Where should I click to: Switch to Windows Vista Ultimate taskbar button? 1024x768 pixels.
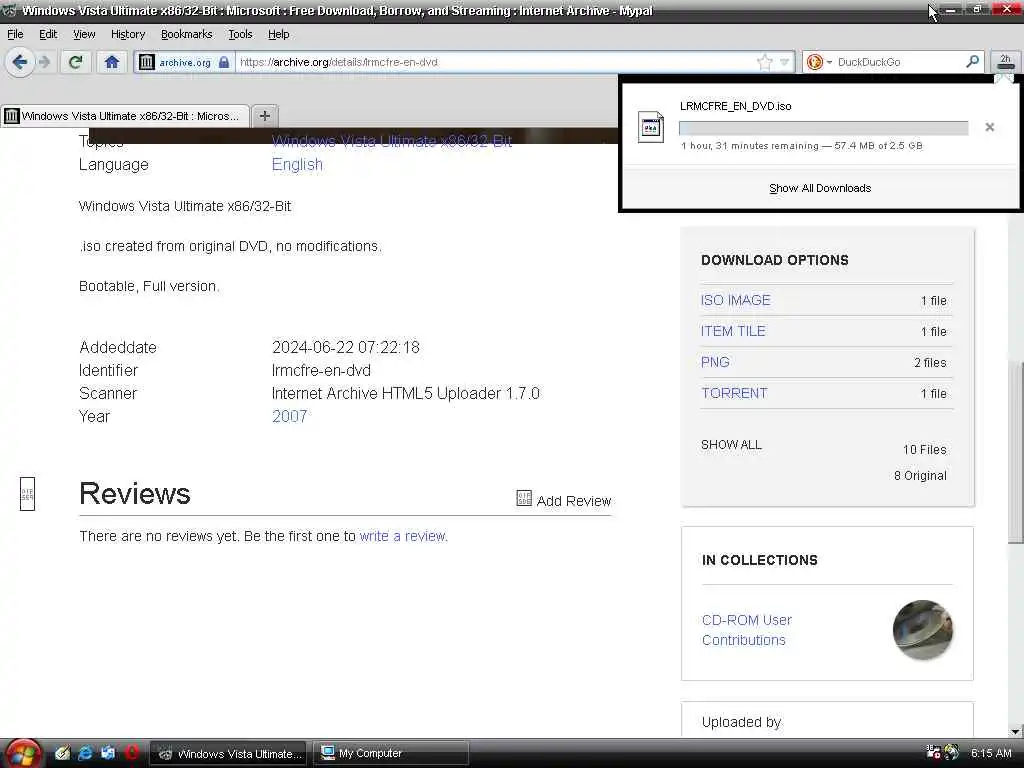coord(229,753)
